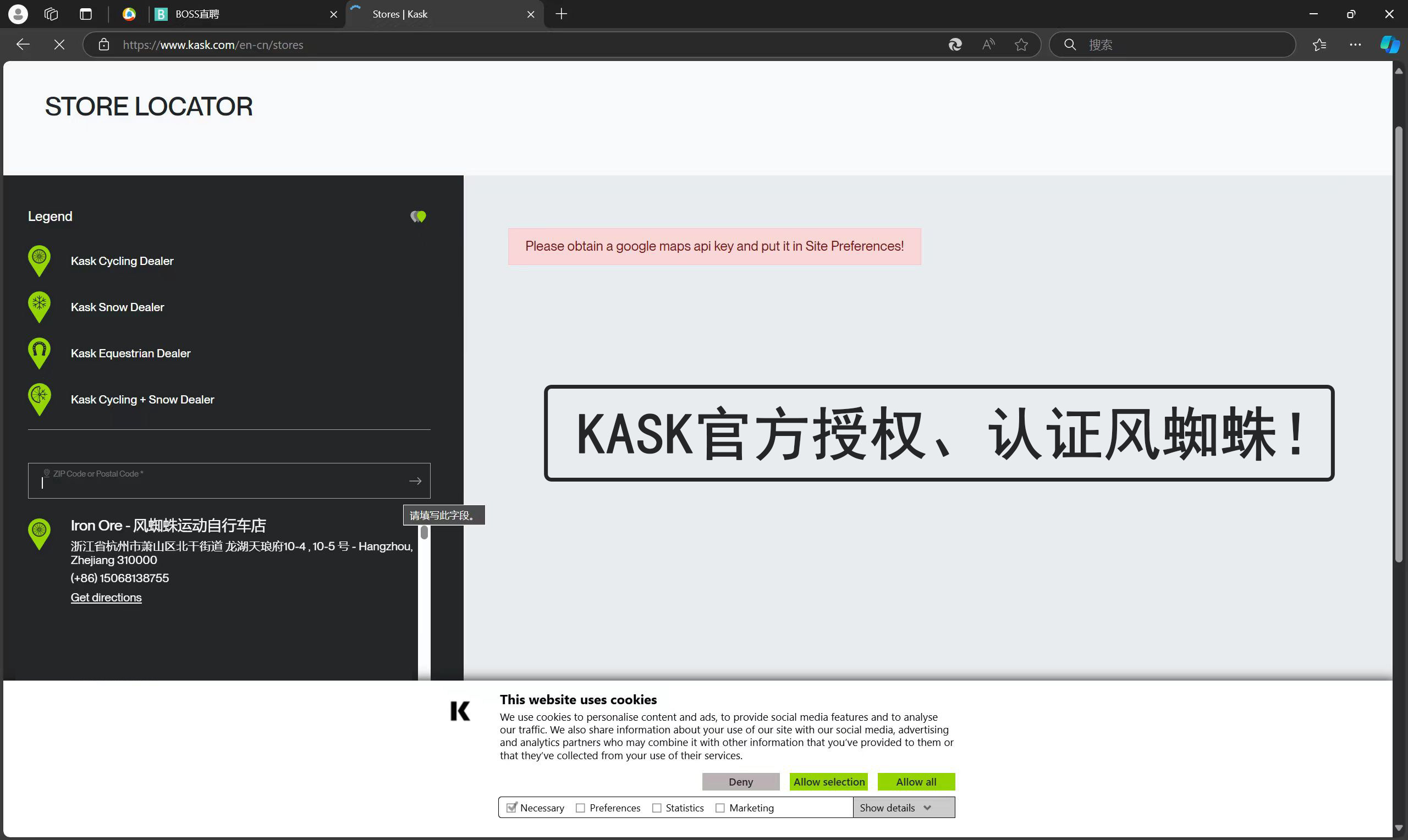The image size is (1408, 840).
Task: Click the store address line ending Zhejiang 310000
Action: point(242,554)
